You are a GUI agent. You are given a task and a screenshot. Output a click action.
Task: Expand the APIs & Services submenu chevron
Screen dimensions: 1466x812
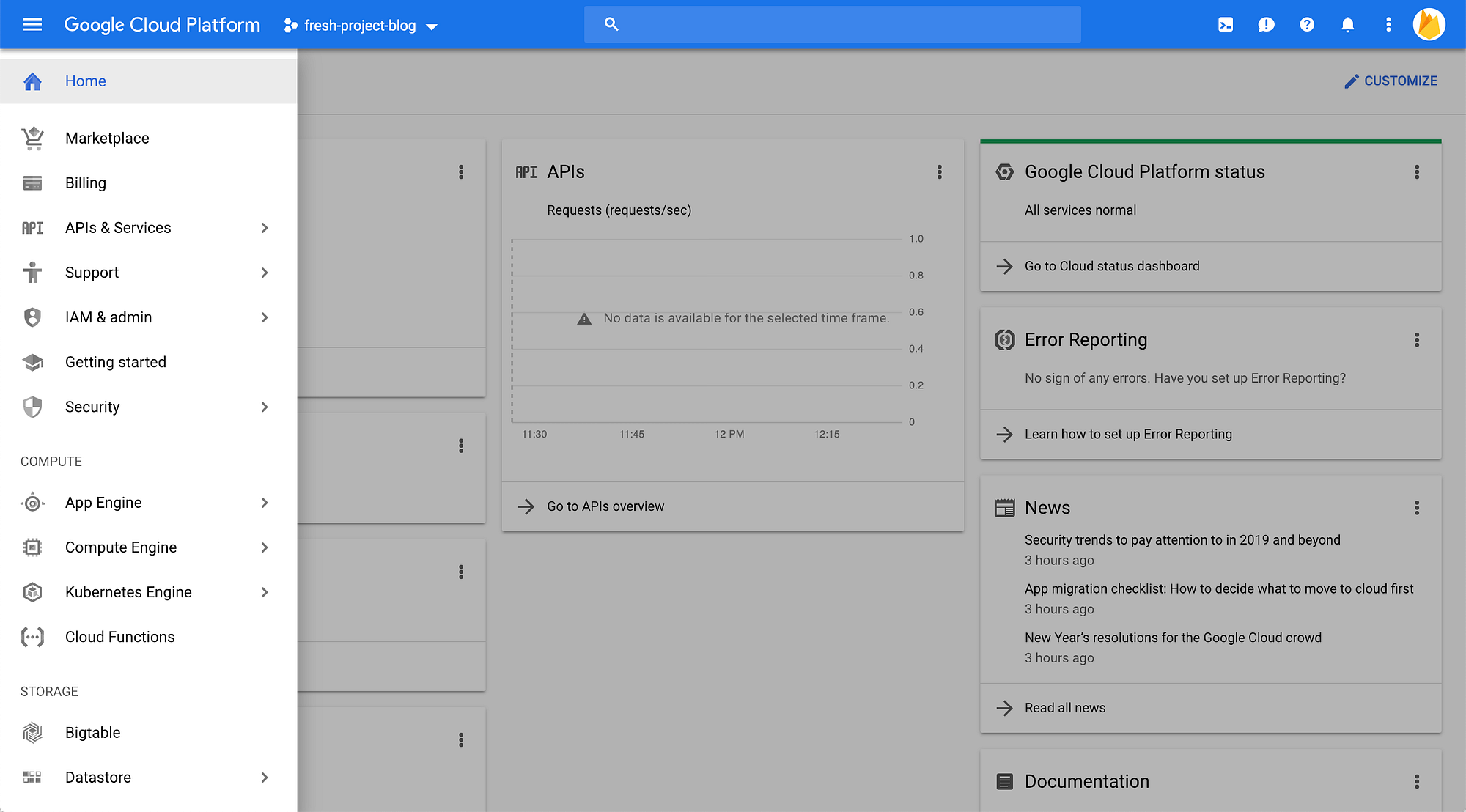(265, 228)
